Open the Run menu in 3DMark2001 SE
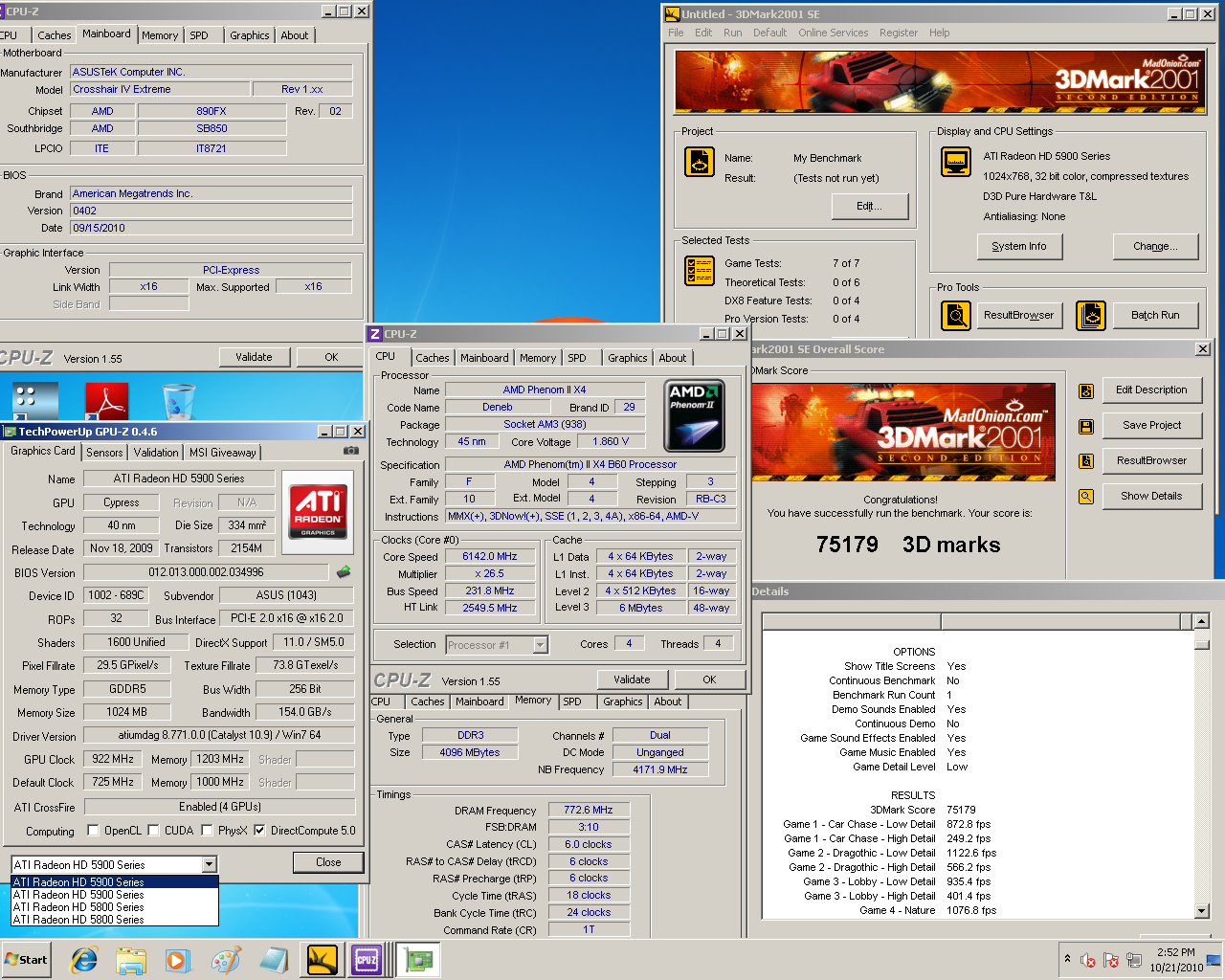Viewport: 1225px width, 980px height. coord(733,33)
